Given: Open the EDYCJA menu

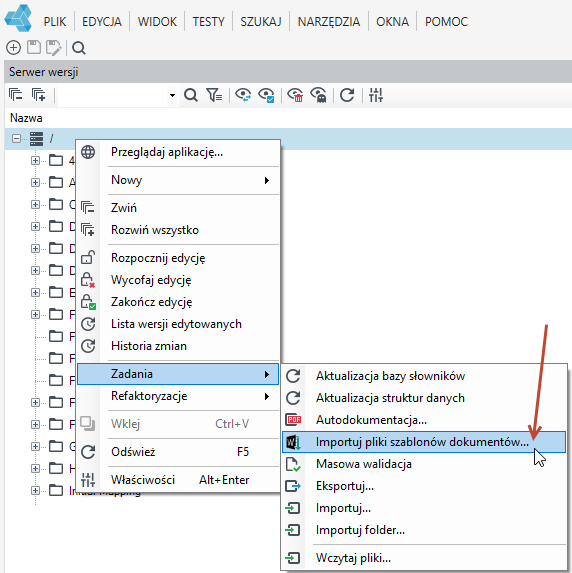Looking at the screenshot, I should click(x=102, y=22).
